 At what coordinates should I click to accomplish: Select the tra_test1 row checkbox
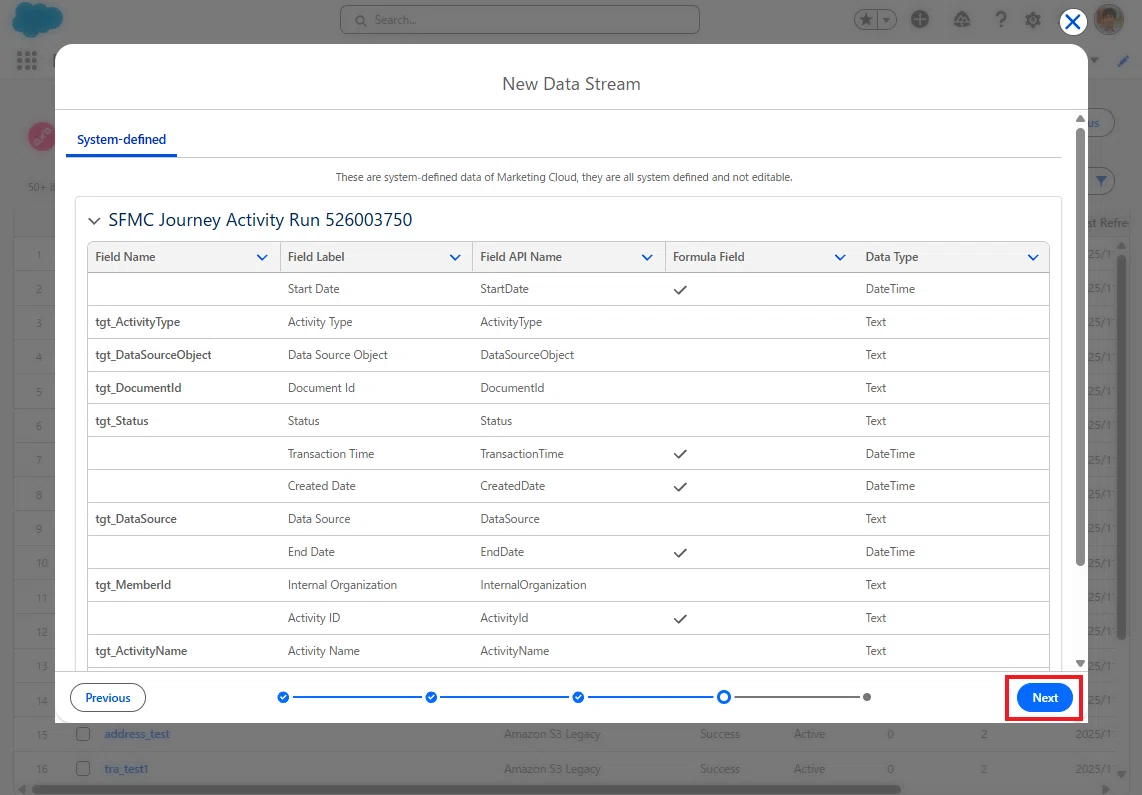pos(83,769)
